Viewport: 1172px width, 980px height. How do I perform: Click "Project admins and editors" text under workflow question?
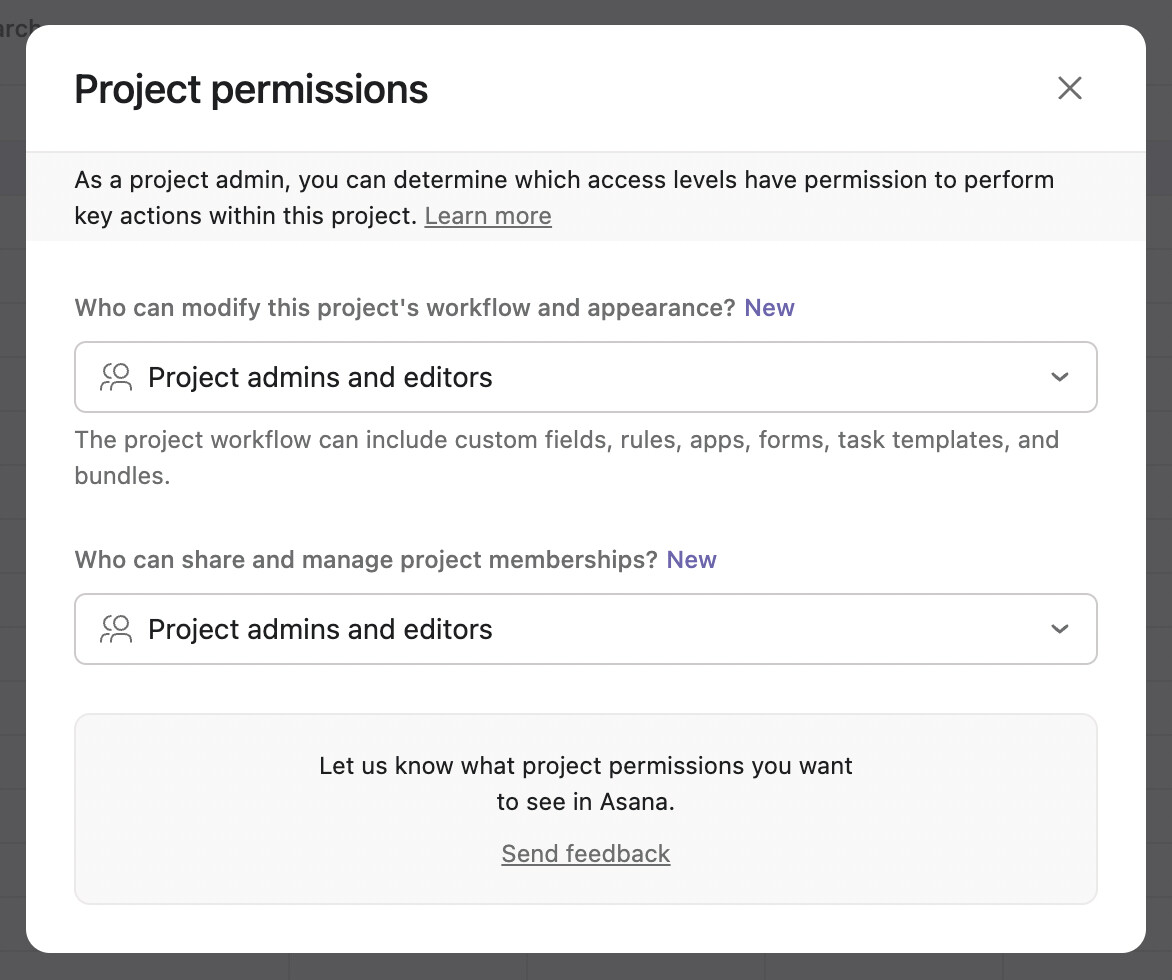(320, 377)
